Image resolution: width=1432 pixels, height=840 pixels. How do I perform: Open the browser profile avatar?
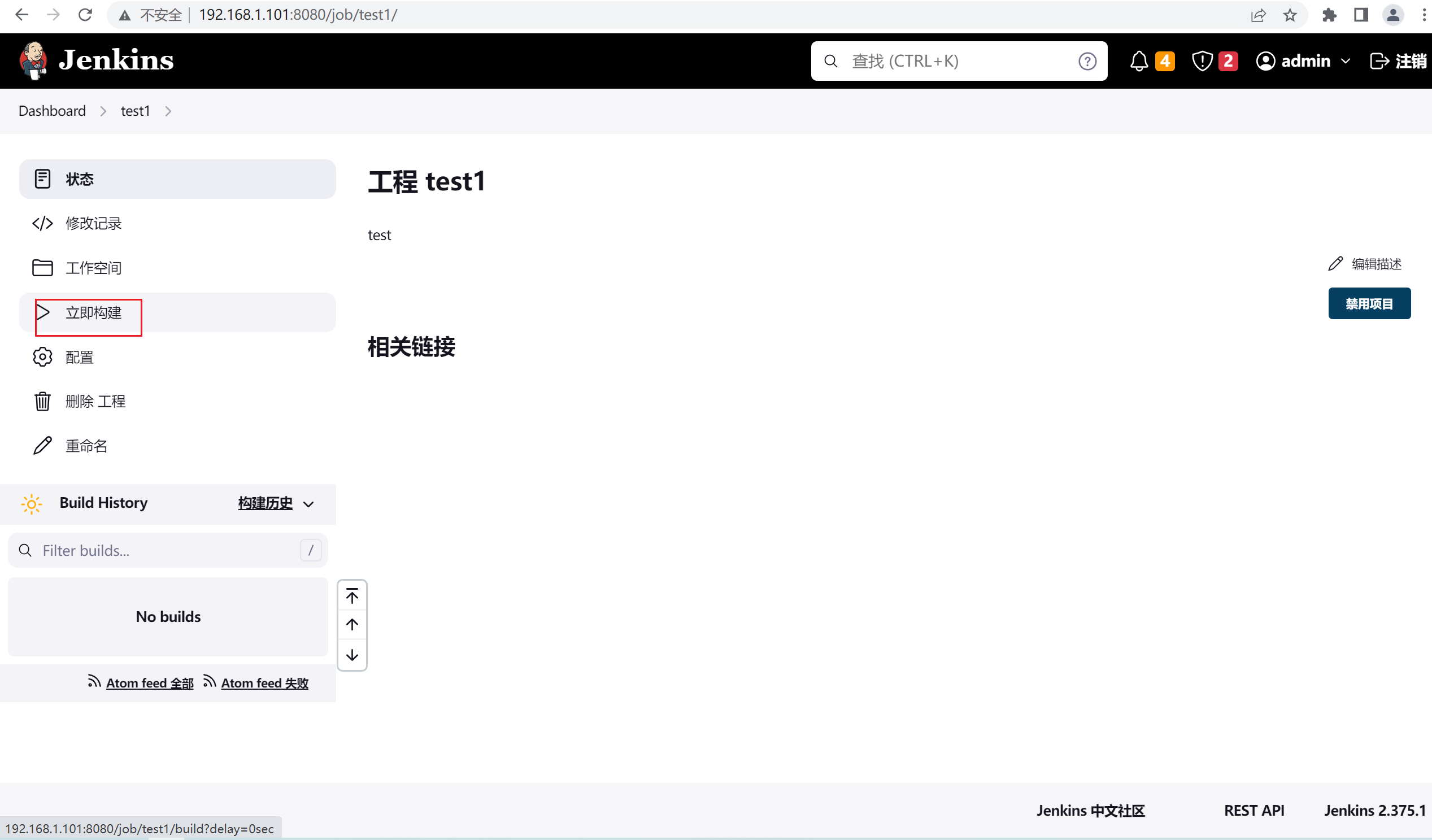click(1394, 15)
